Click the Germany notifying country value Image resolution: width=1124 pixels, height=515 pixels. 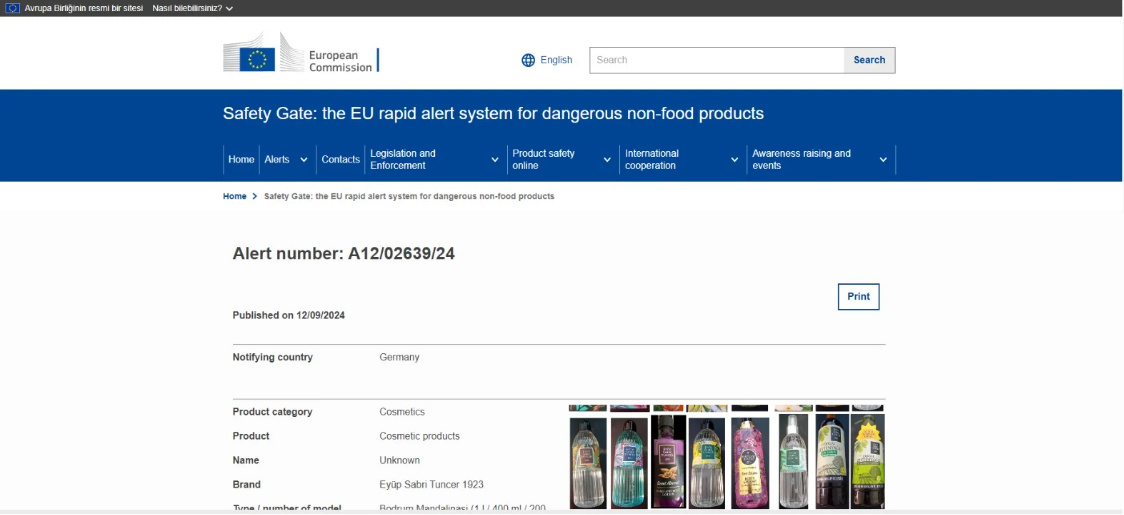pyautogui.click(x=399, y=357)
